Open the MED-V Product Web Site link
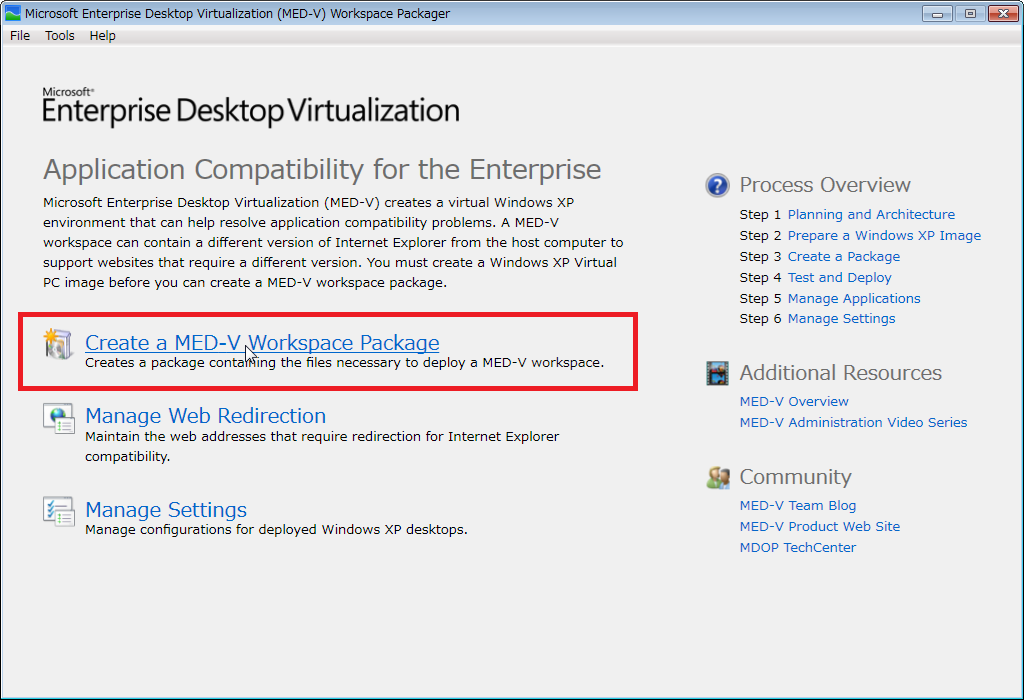This screenshot has width=1024, height=700. (820, 526)
